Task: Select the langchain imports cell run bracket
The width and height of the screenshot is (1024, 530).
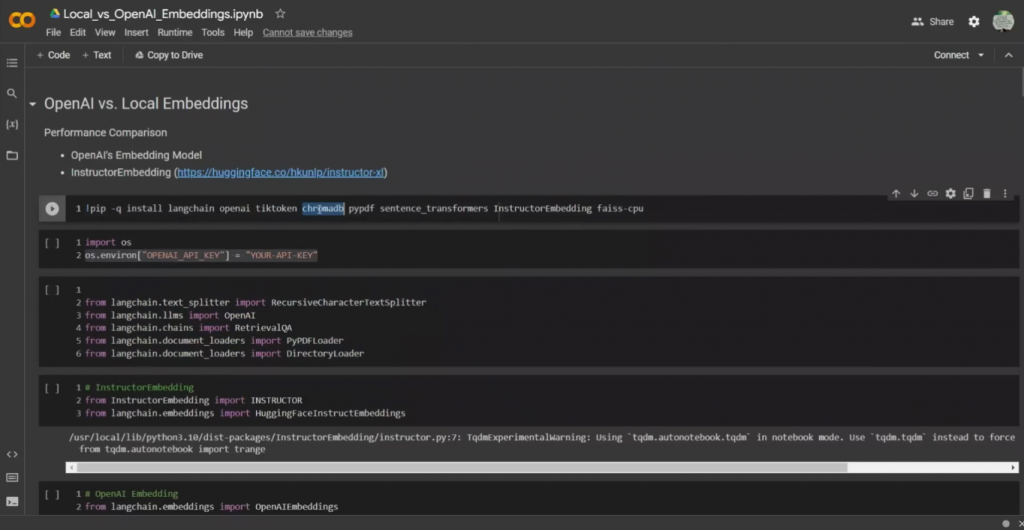Action: pyautogui.click(x=52, y=290)
